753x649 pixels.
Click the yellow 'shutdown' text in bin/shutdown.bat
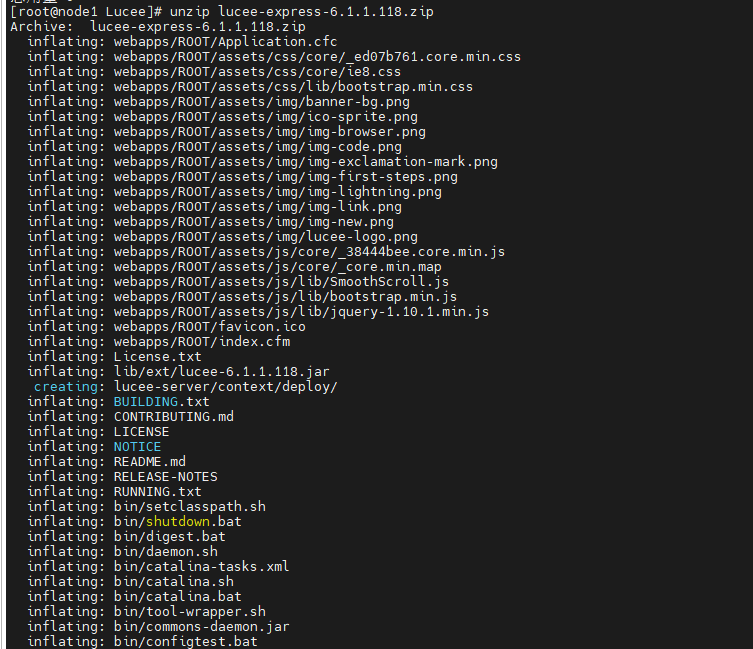[177, 521]
